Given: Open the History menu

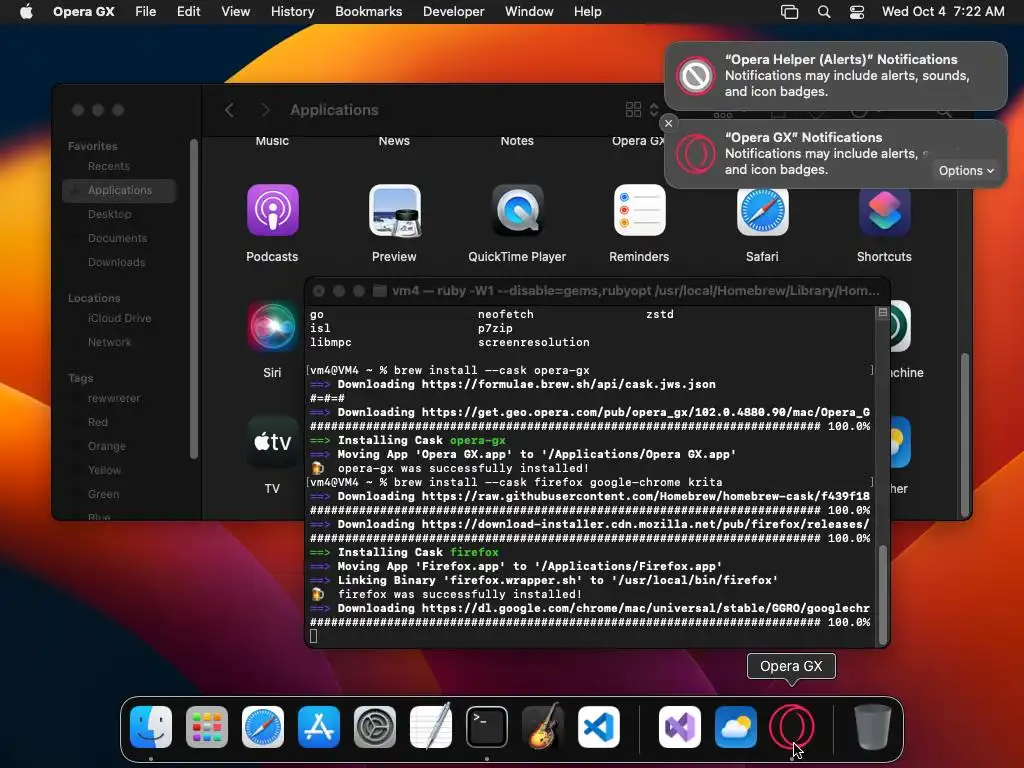Looking at the screenshot, I should [x=293, y=12].
